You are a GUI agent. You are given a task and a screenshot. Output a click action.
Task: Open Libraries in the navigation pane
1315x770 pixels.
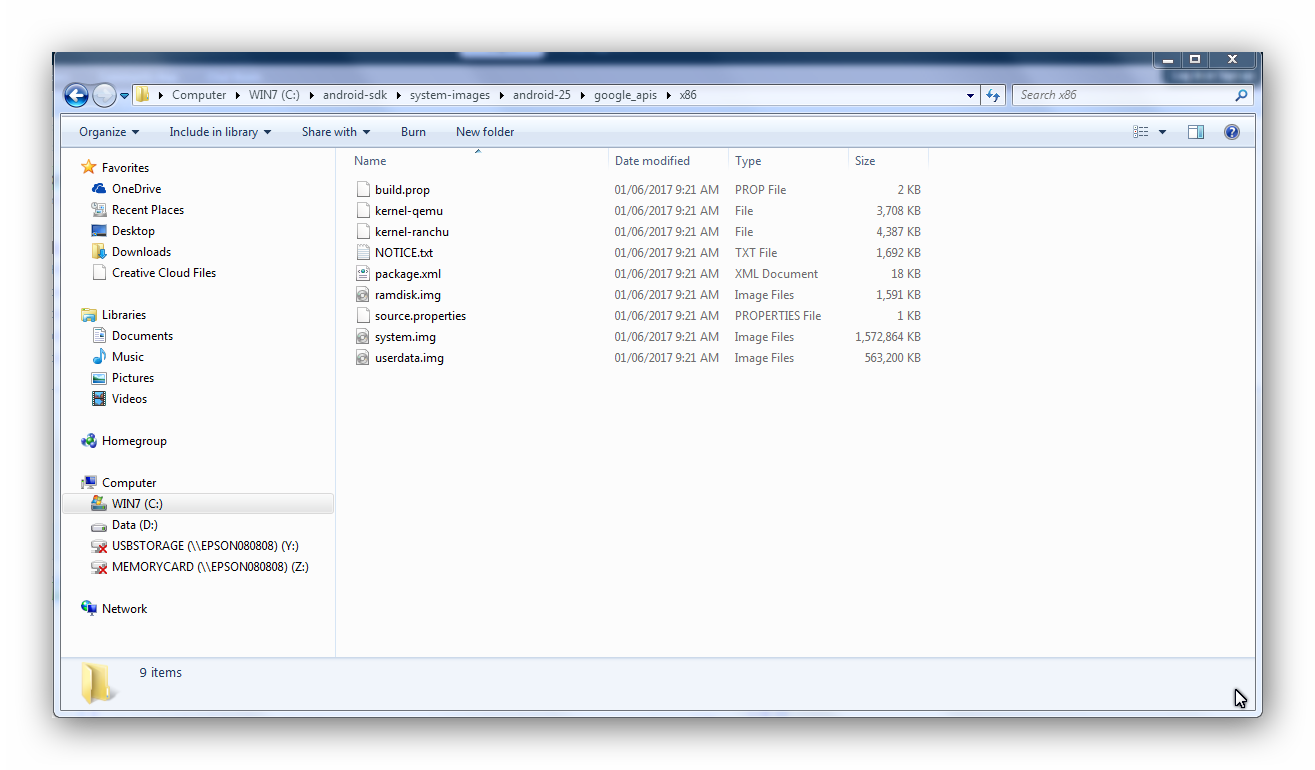click(124, 315)
